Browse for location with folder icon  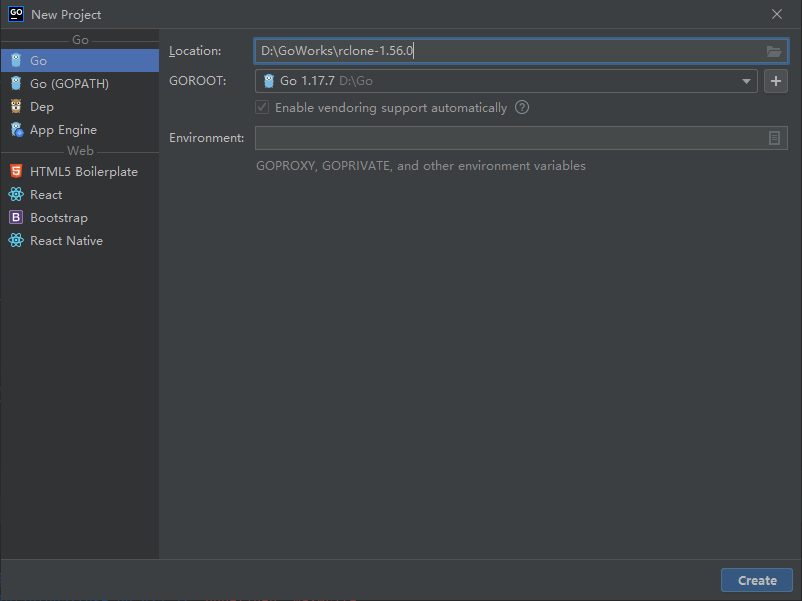773,51
